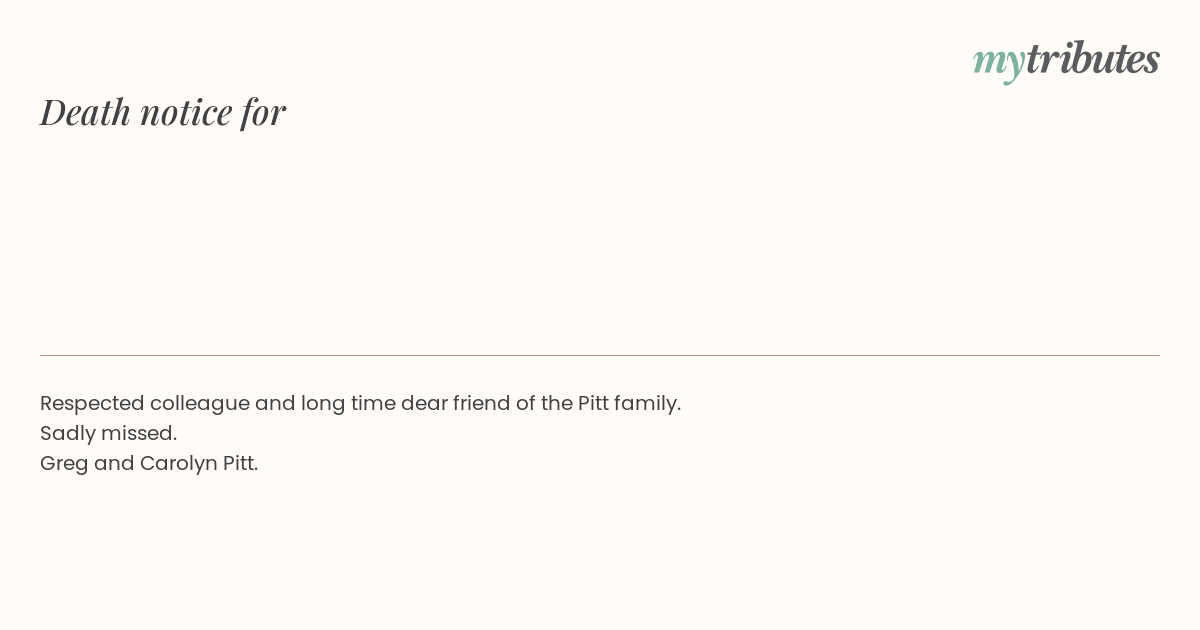This screenshot has width=1200, height=630.
Task: Click the "Respected colleague" sentence line
Action: pyautogui.click(x=360, y=404)
